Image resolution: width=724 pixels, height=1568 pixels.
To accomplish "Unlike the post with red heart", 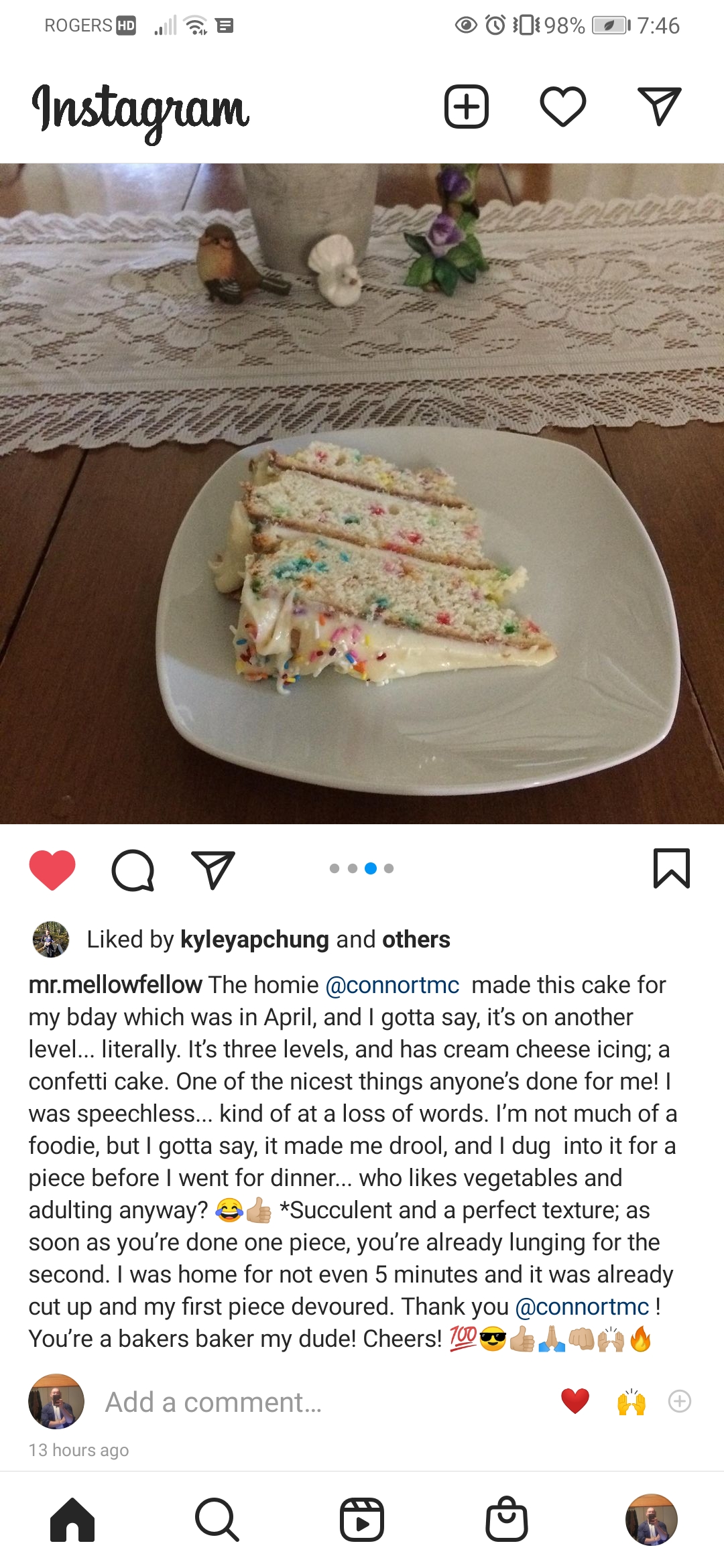I will (x=52, y=869).
